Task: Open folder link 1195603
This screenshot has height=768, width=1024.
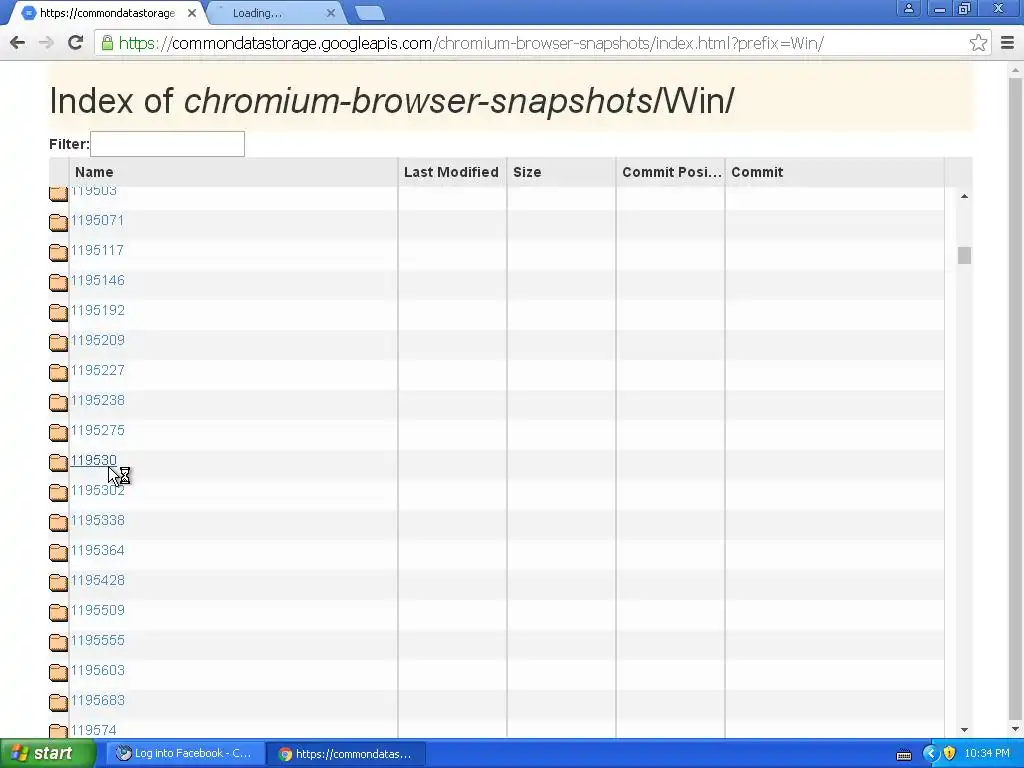Action: point(97,671)
